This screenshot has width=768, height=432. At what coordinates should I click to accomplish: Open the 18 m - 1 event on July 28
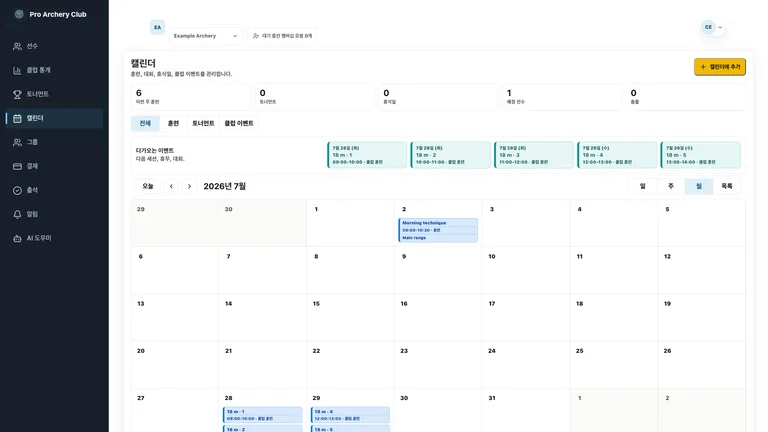pyautogui.click(x=263, y=415)
